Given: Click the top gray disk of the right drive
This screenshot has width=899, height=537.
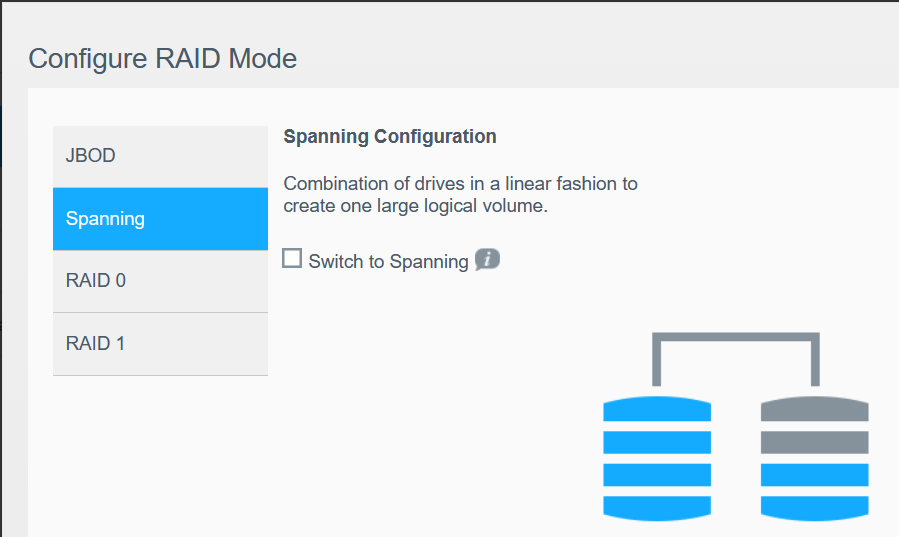Looking at the screenshot, I should (x=814, y=409).
